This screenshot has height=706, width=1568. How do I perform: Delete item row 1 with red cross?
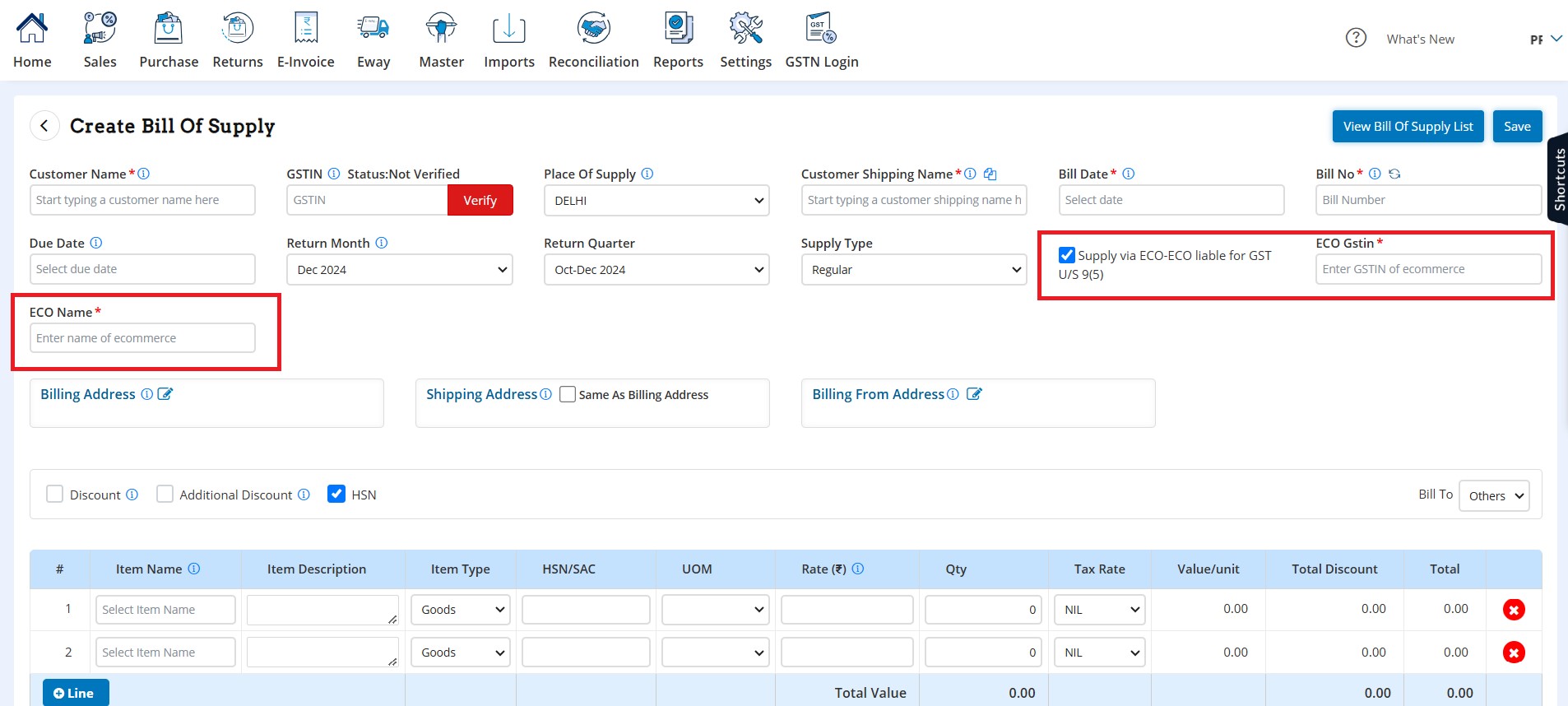point(1514,610)
